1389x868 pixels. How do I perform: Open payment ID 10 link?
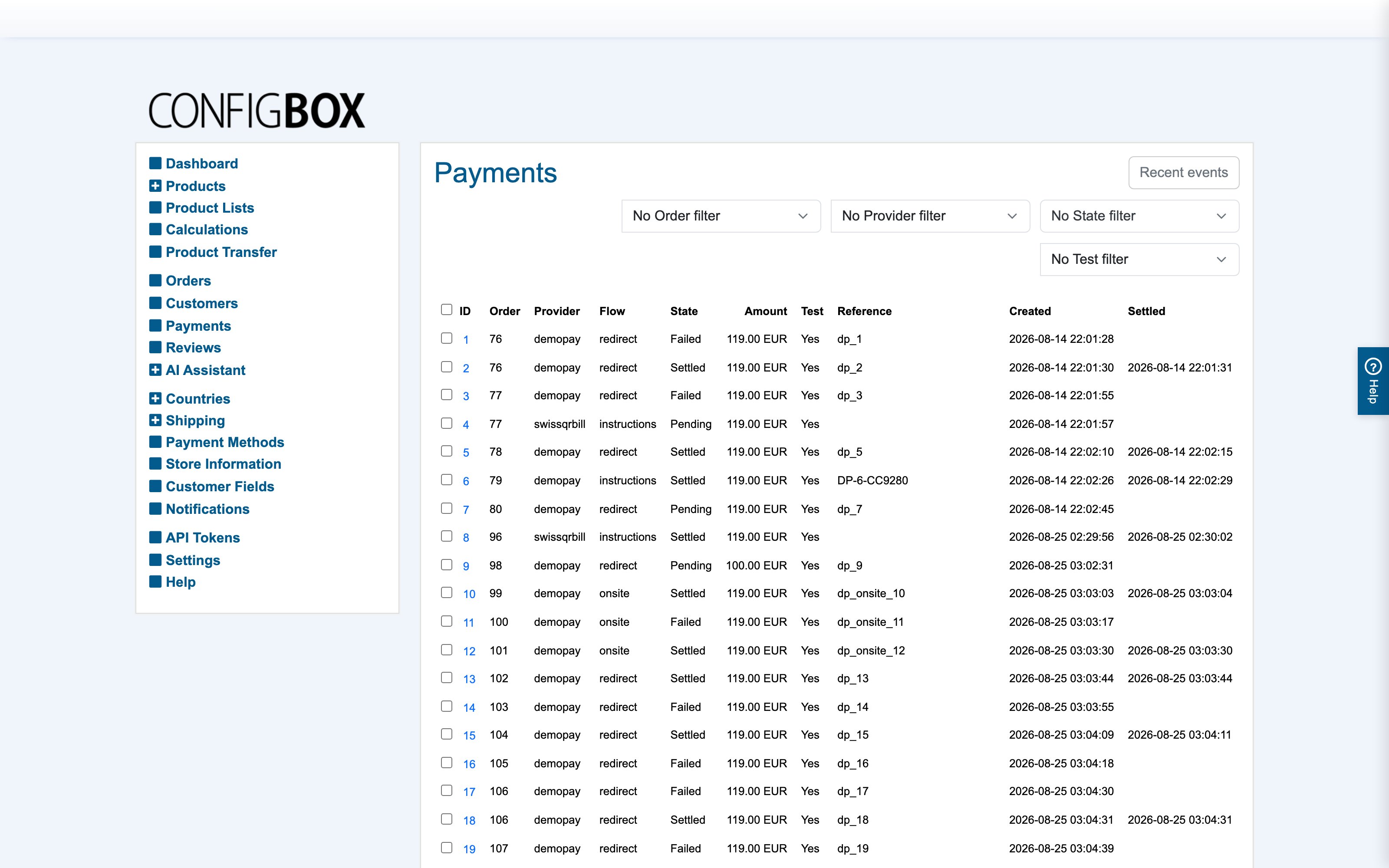[x=469, y=594]
